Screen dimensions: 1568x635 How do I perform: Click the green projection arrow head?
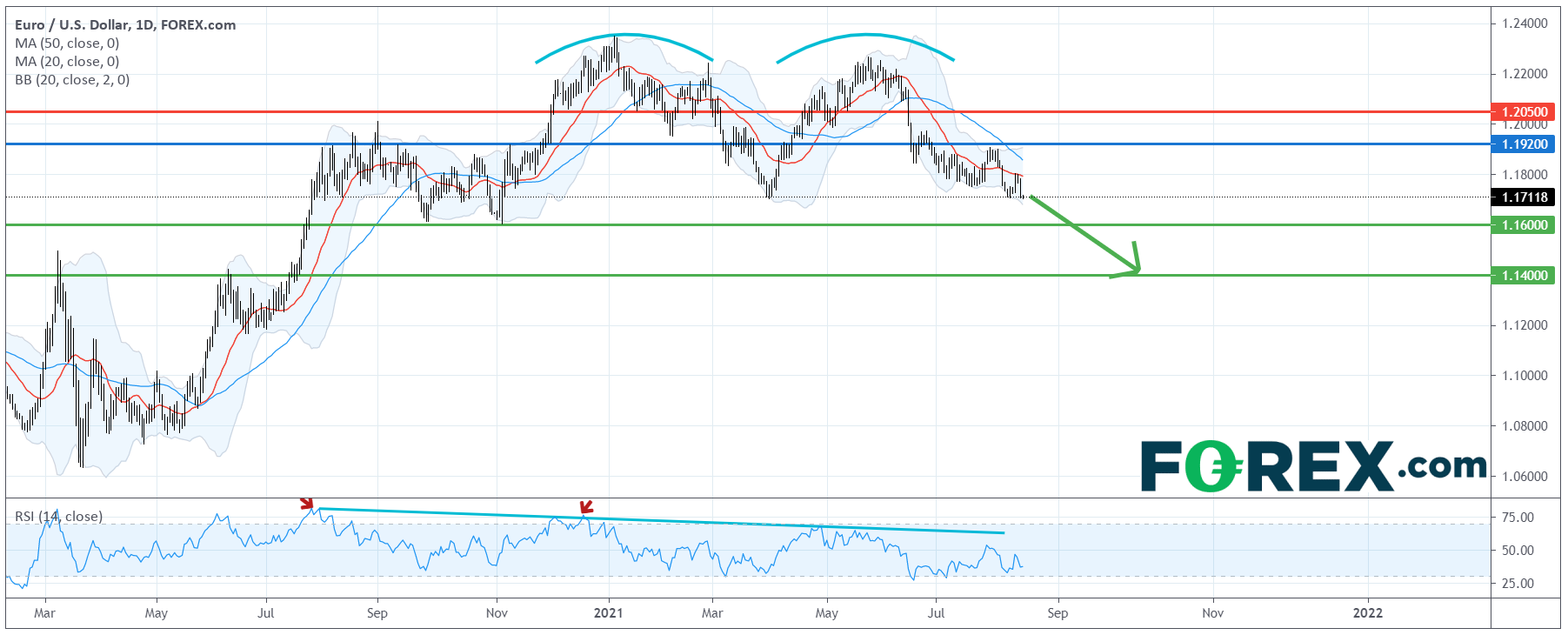[1131, 266]
